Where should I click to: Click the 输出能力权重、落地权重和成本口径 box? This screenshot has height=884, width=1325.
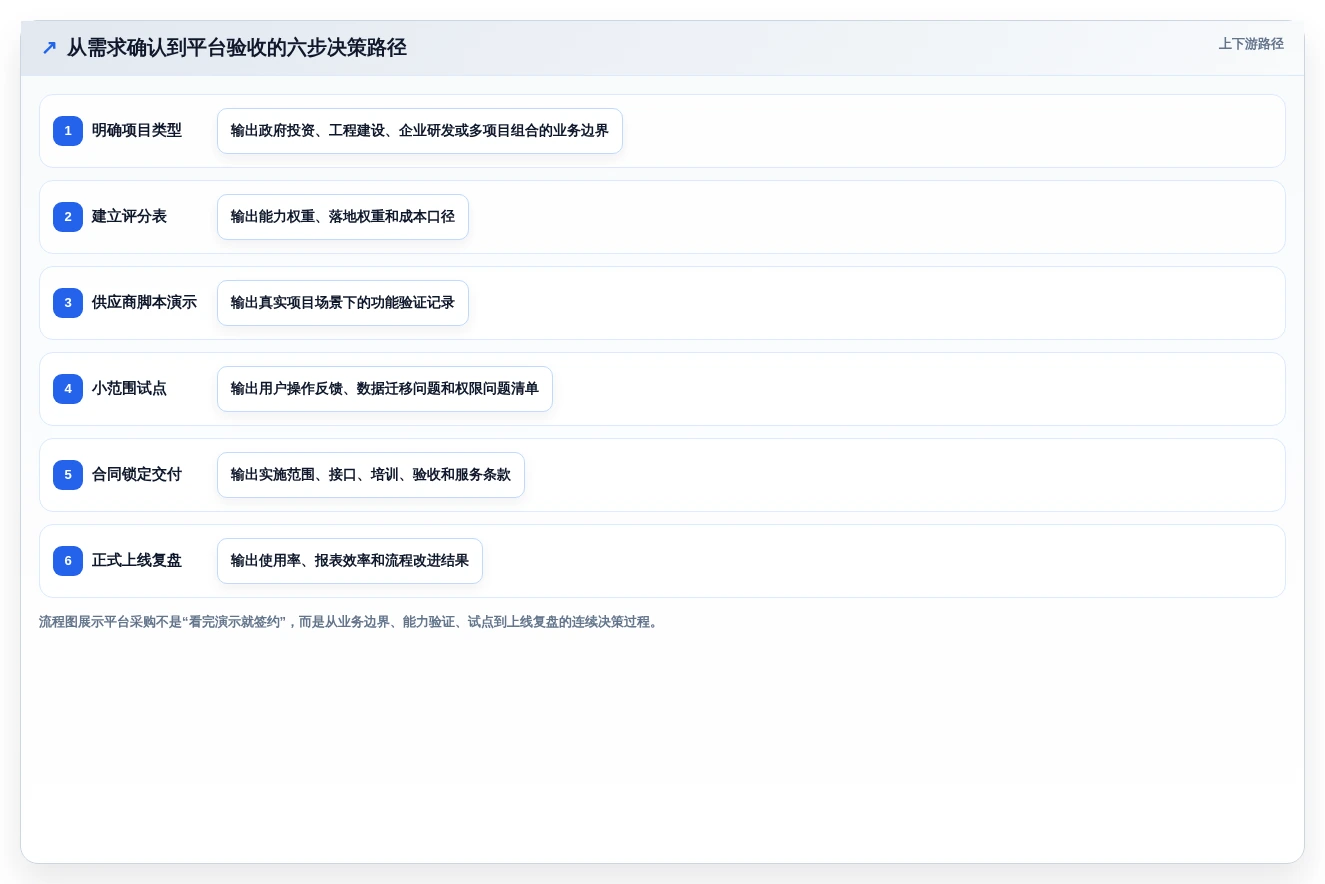click(343, 217)
